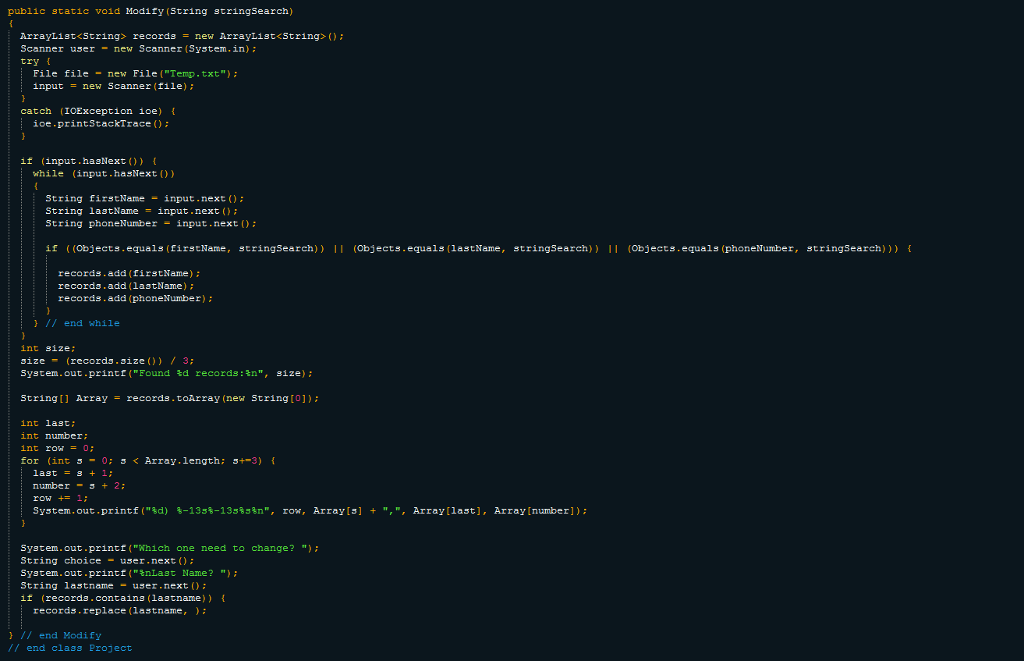
Task: Click the try keyword
Action: (x=29, y=61)
